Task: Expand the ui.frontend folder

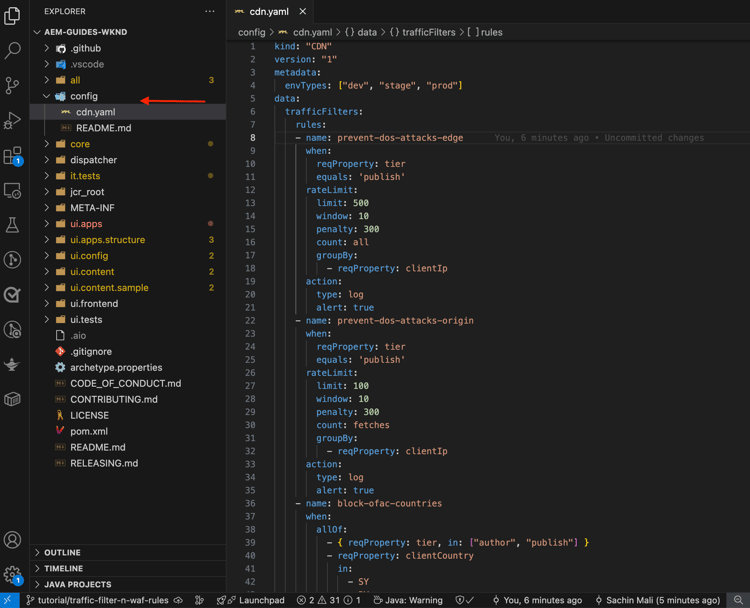Action: click(94, 304)
